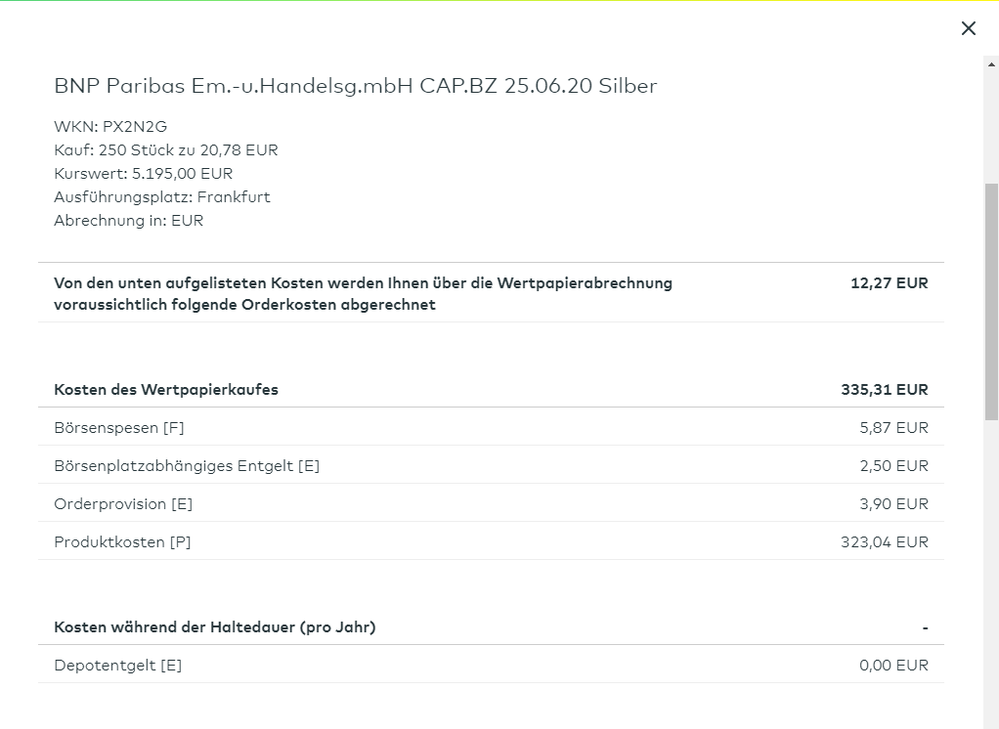The image size is (999, 729).
Task: Click the Kauf line showing 250 Stück
Action: pos(166,150)
